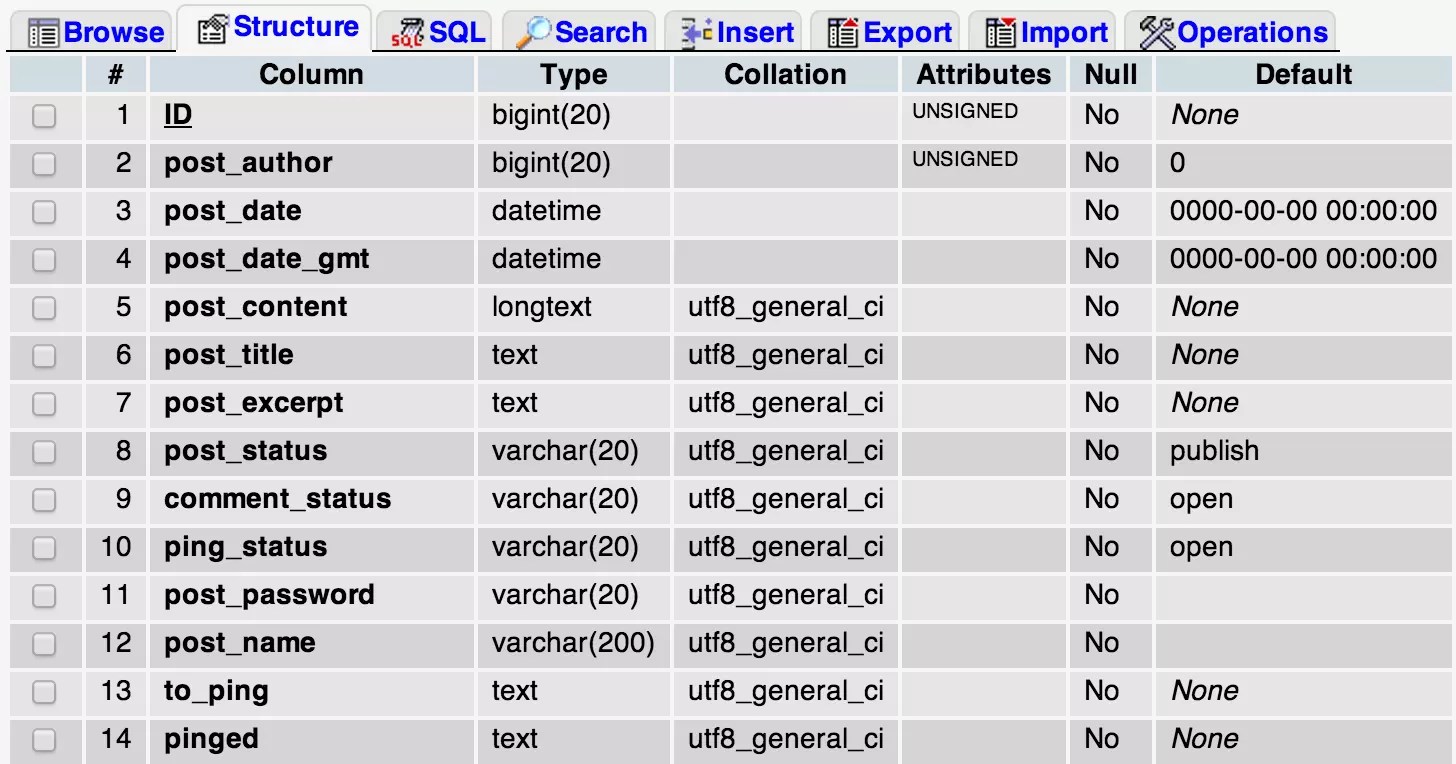Open the Browse tab icon
This screenshot has height=764, width=1456.
tap(42, 31)
